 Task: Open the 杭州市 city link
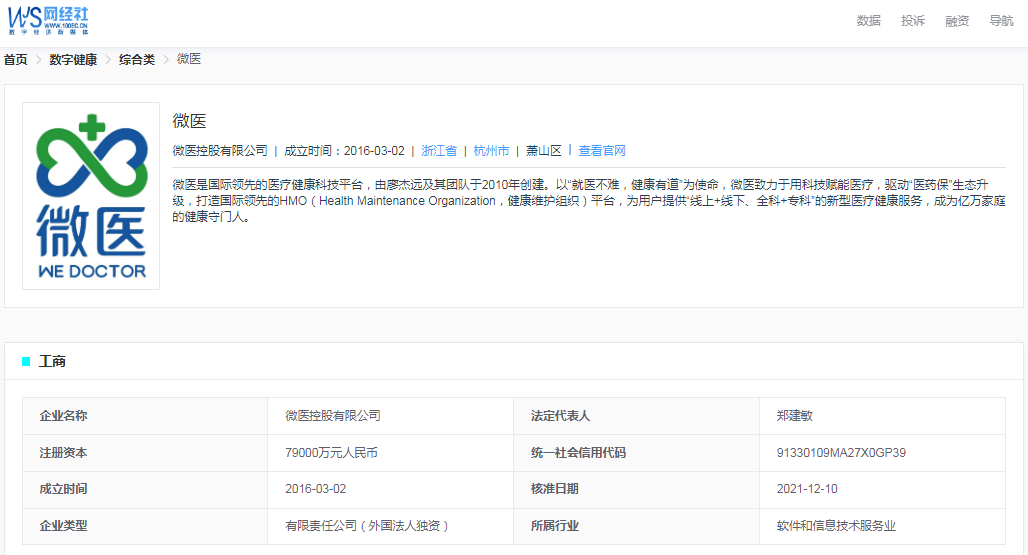(491, 151)
